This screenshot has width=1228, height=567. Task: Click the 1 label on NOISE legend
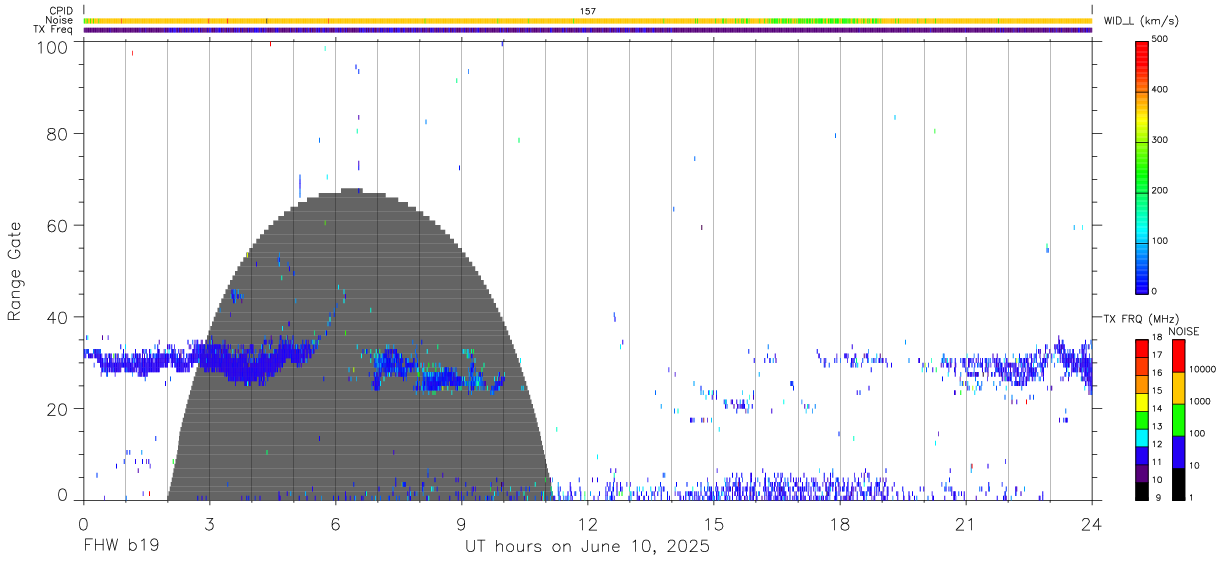pyautogui.click(x=1190, y=497)
